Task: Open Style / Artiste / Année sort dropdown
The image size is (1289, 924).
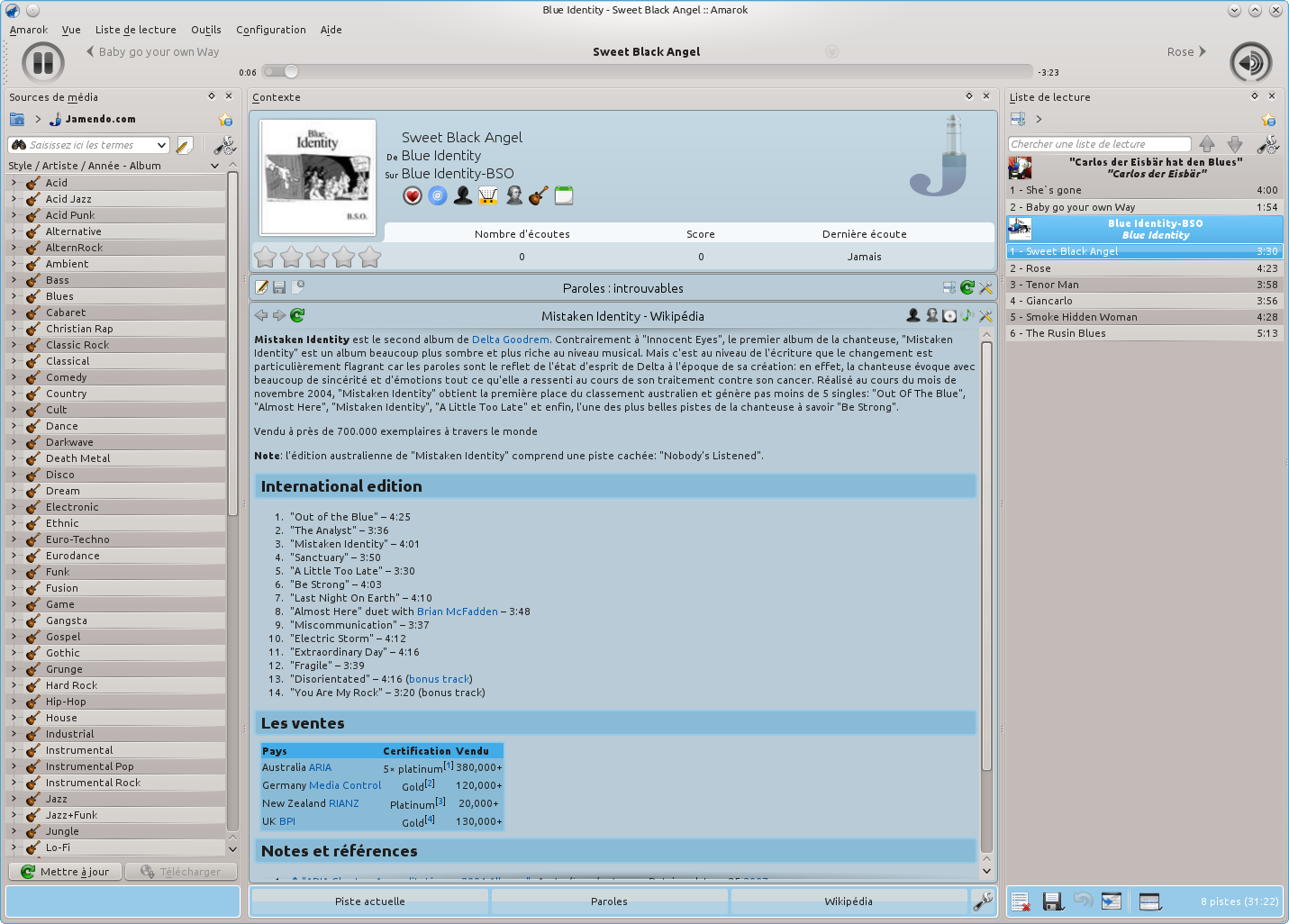Action: [214, 166]
